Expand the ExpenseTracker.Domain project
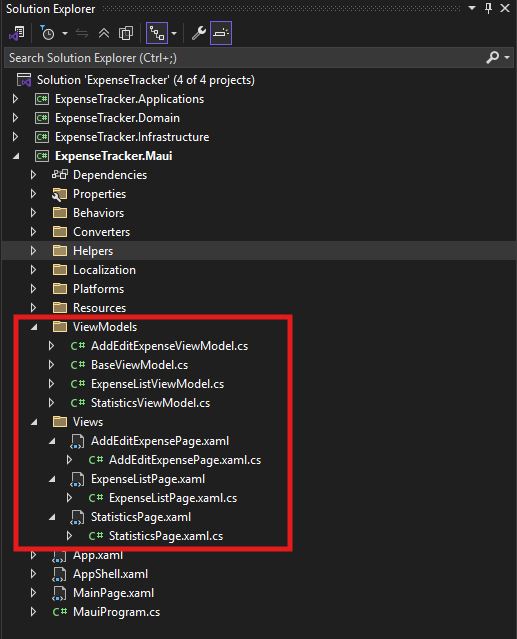Screen dimensions: 517x639 15,118
